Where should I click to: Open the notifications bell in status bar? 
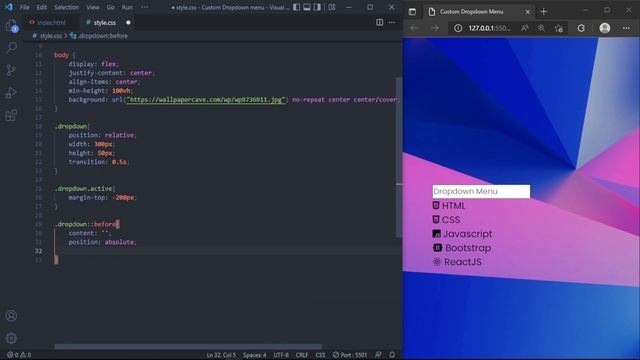click(x=392, y=355)
